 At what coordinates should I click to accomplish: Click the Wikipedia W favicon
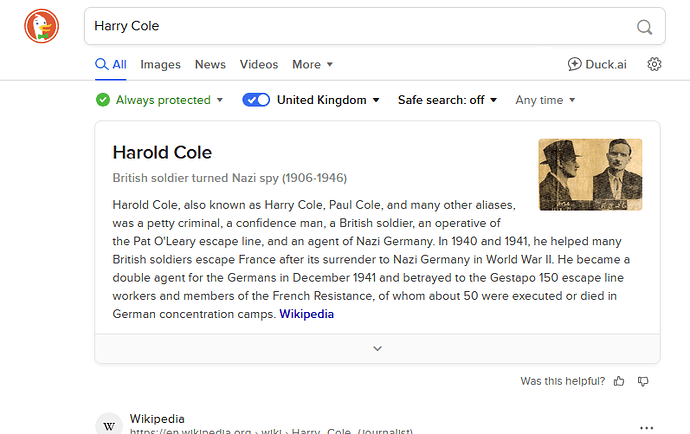109,425
